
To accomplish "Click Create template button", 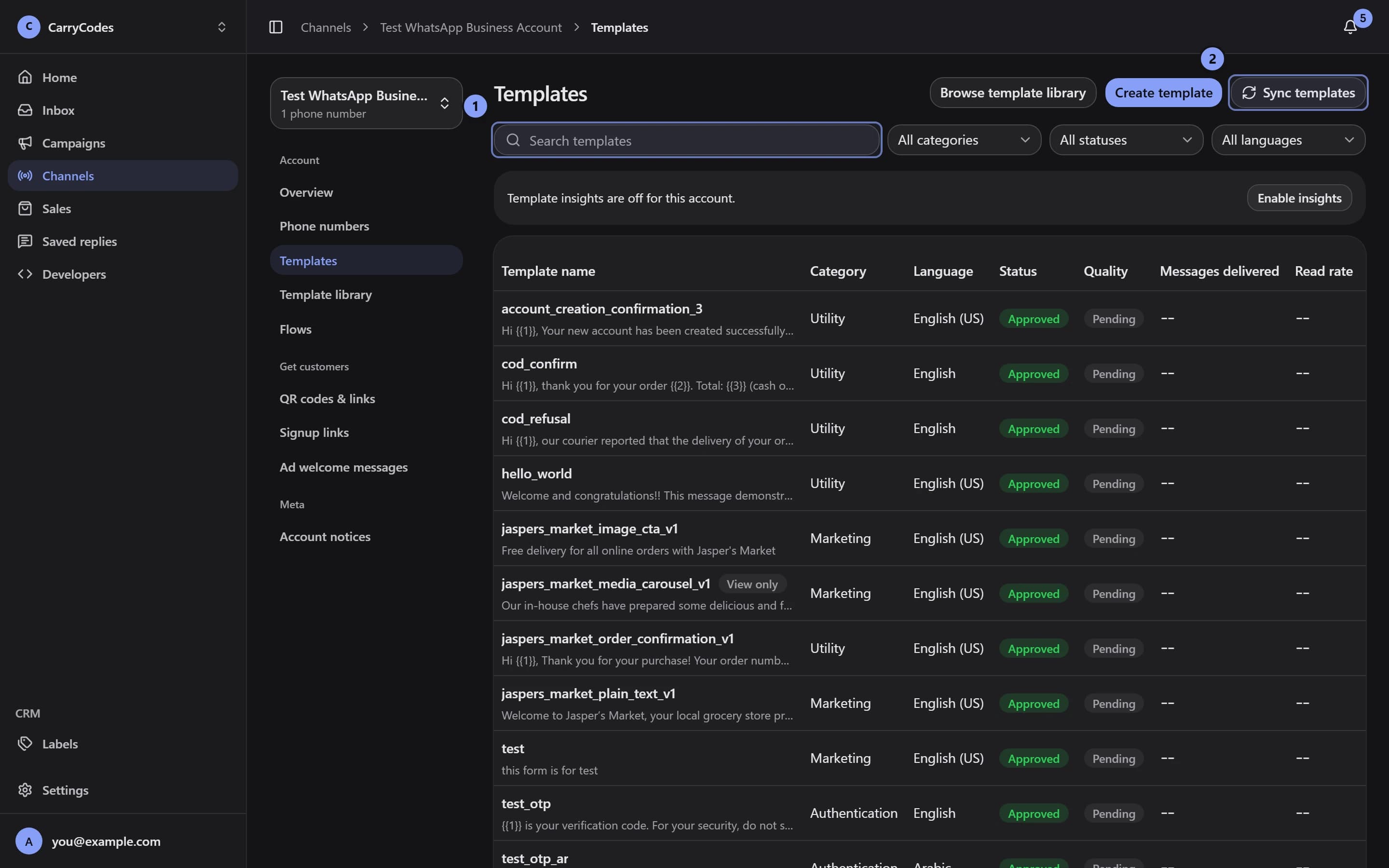I will click(1163, 93).
